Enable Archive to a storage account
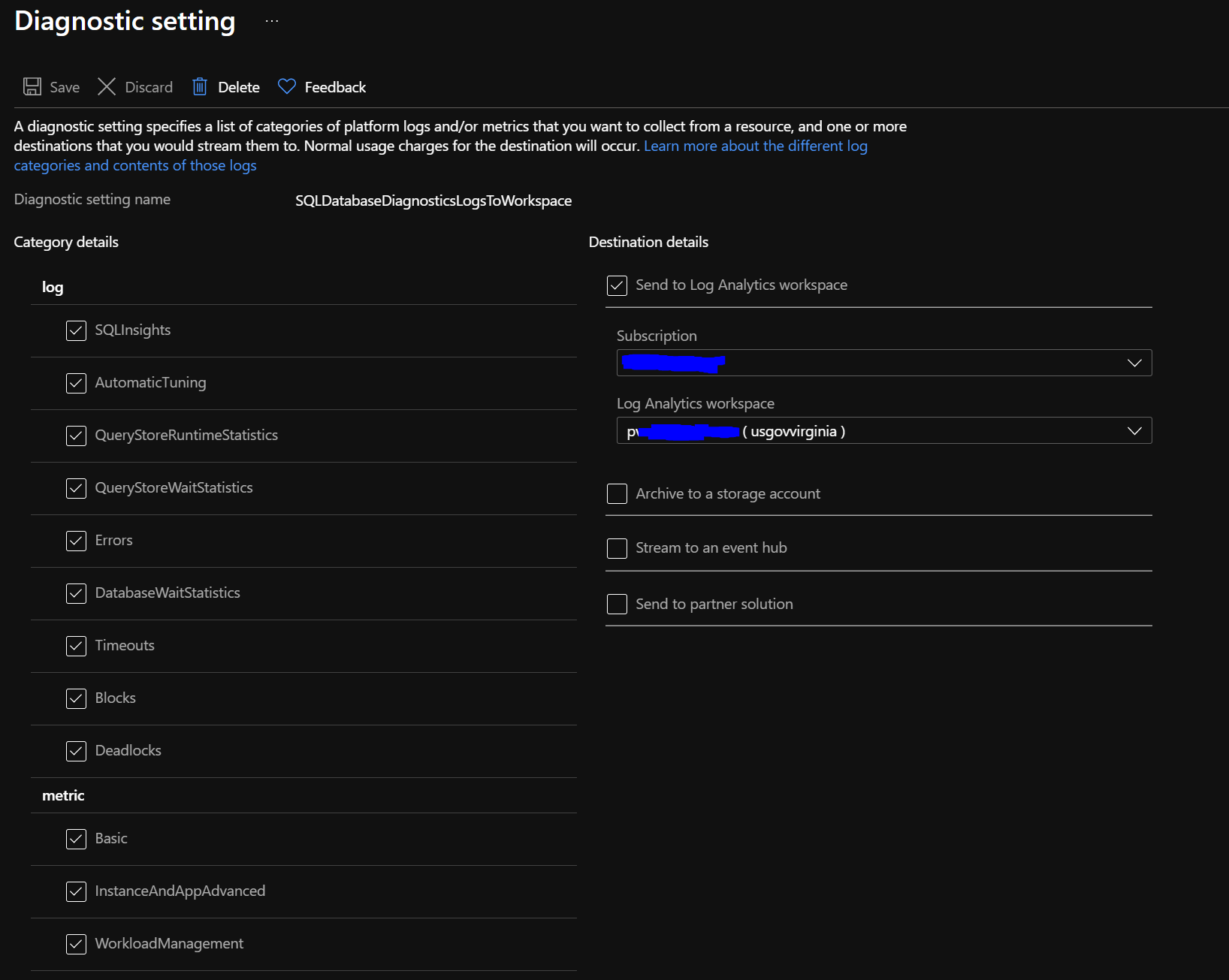Screen dimensions: 1229x980 click(616, 493)
